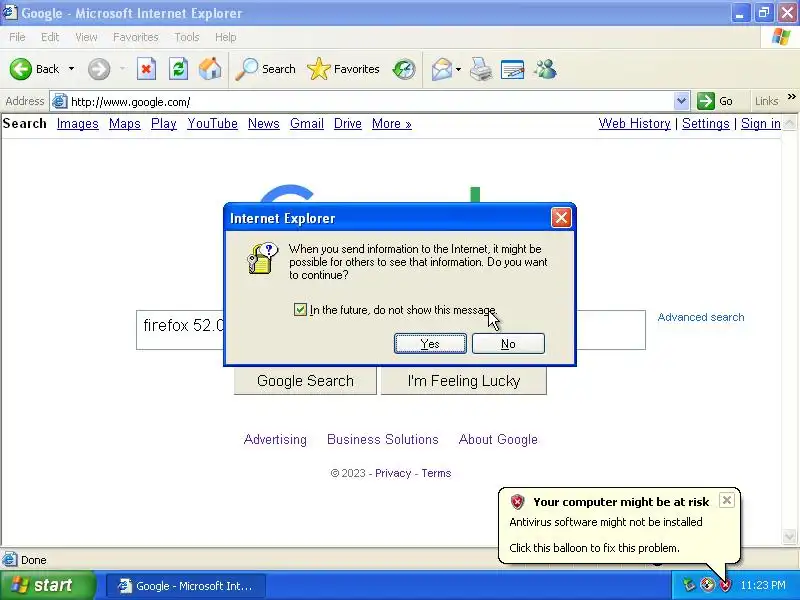Close the Internet Explorer dialog with X

(x=561, y=218)
